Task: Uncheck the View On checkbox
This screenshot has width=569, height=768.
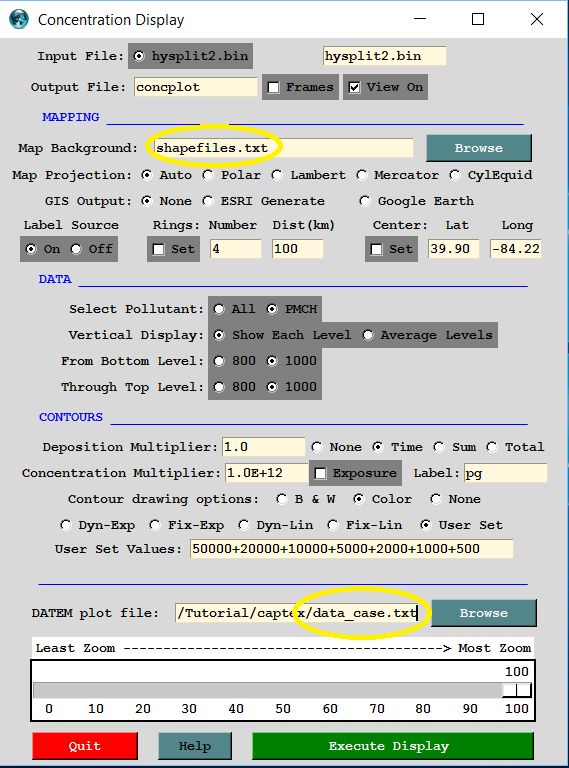Action: pyautogui.click(x=354, y=87)
